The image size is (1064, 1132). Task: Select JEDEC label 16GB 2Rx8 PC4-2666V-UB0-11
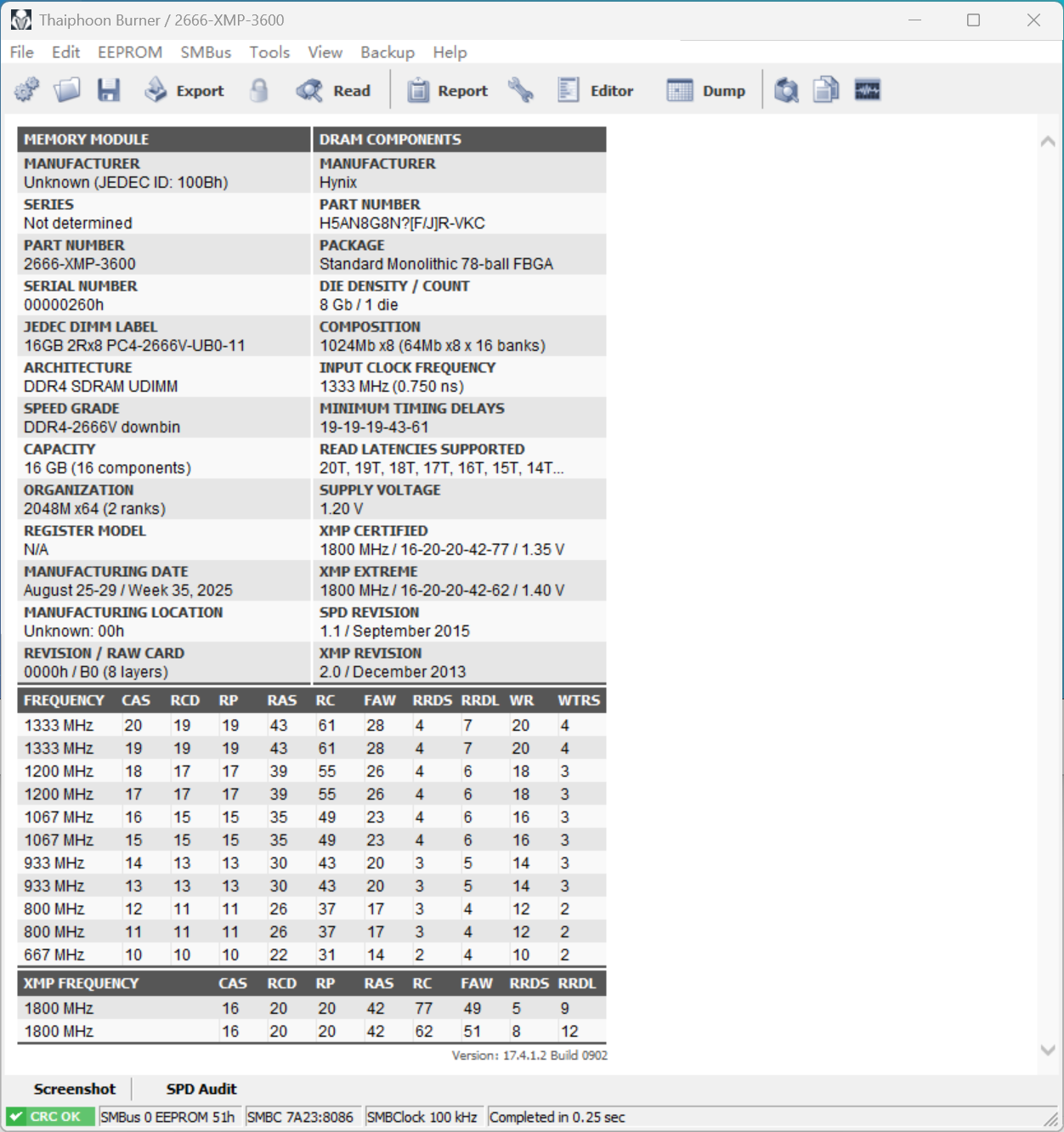click(x=134, y=346)
